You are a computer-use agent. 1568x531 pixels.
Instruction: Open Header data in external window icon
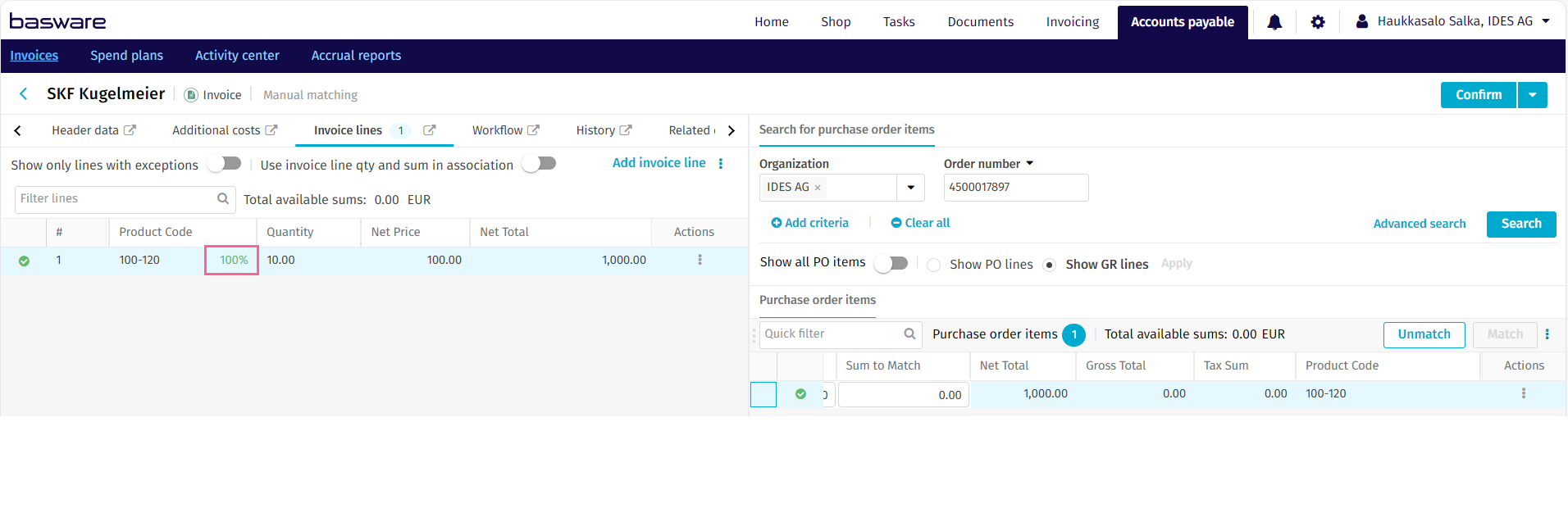click(x=130, y=130)
